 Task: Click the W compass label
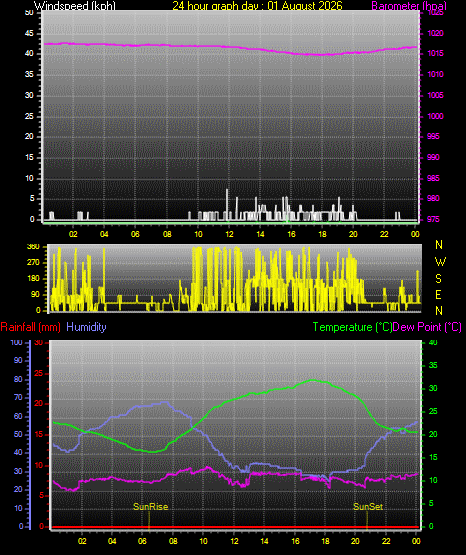440,262
